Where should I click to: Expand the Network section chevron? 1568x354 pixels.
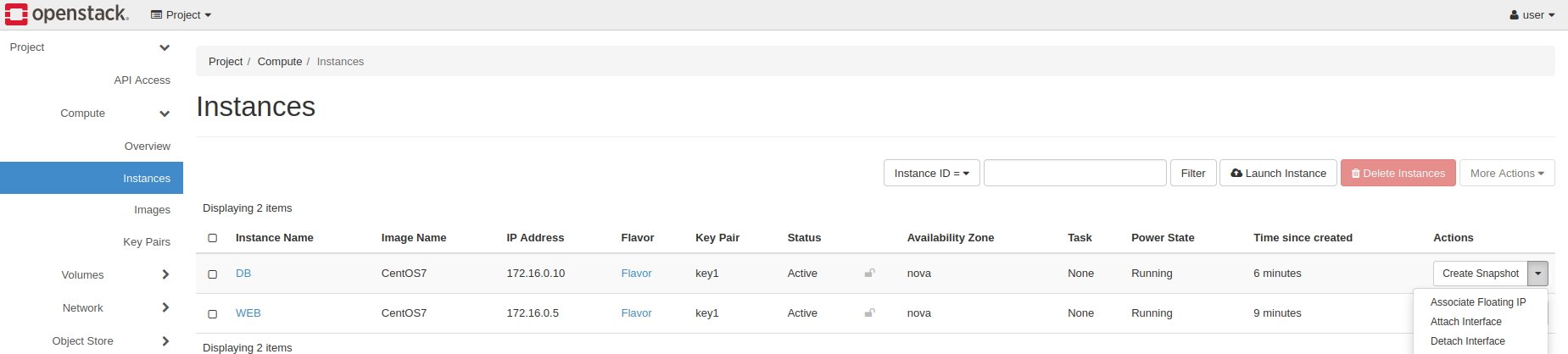coord(165,307)
